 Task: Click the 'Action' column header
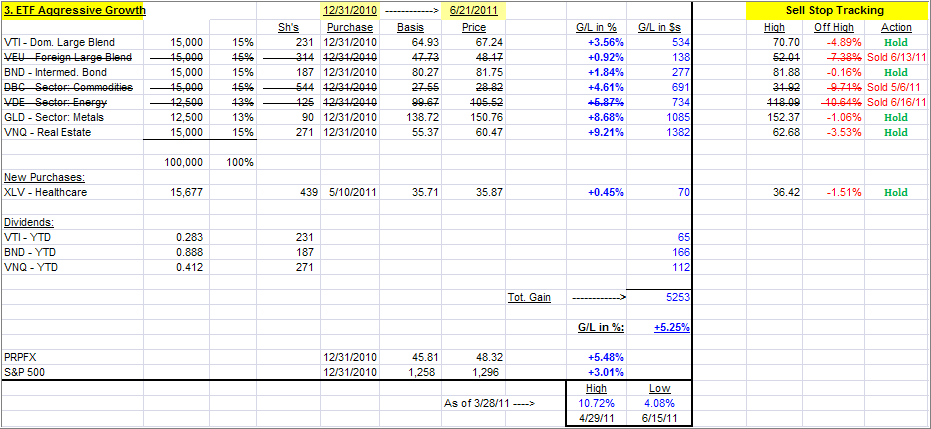coord(897,27)
